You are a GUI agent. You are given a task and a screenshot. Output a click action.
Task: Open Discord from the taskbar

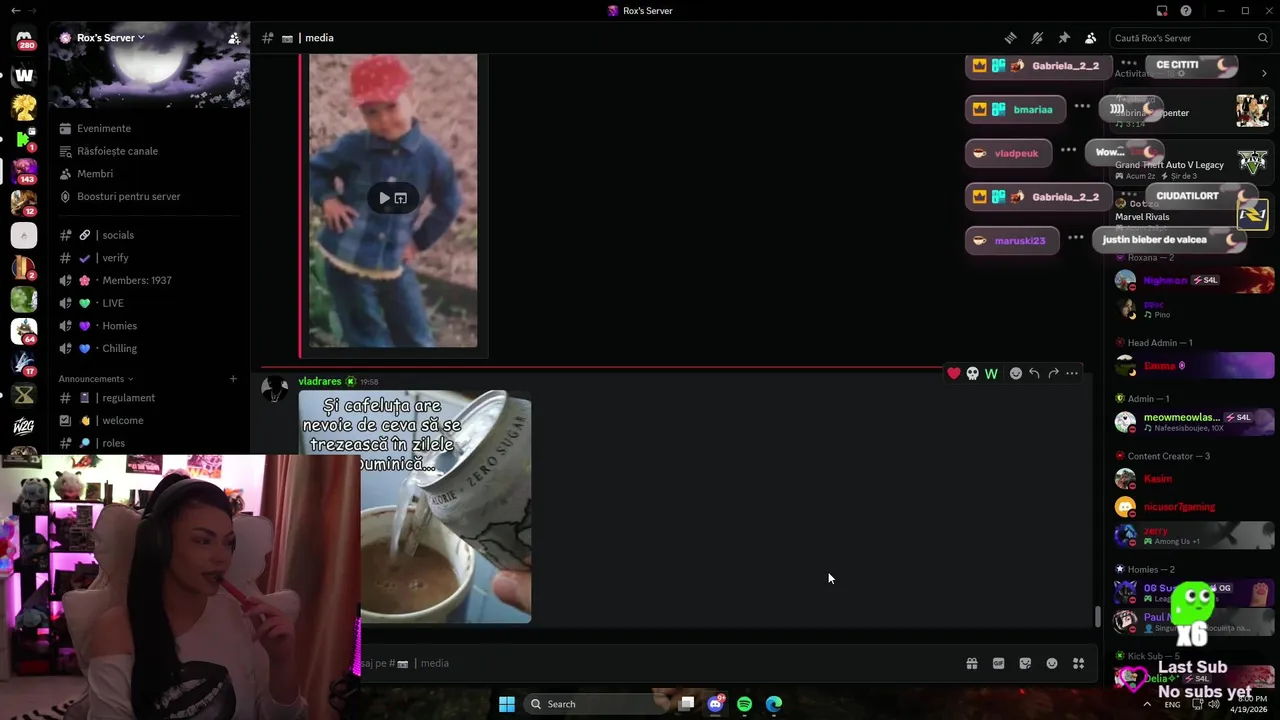tap(715, 704)
